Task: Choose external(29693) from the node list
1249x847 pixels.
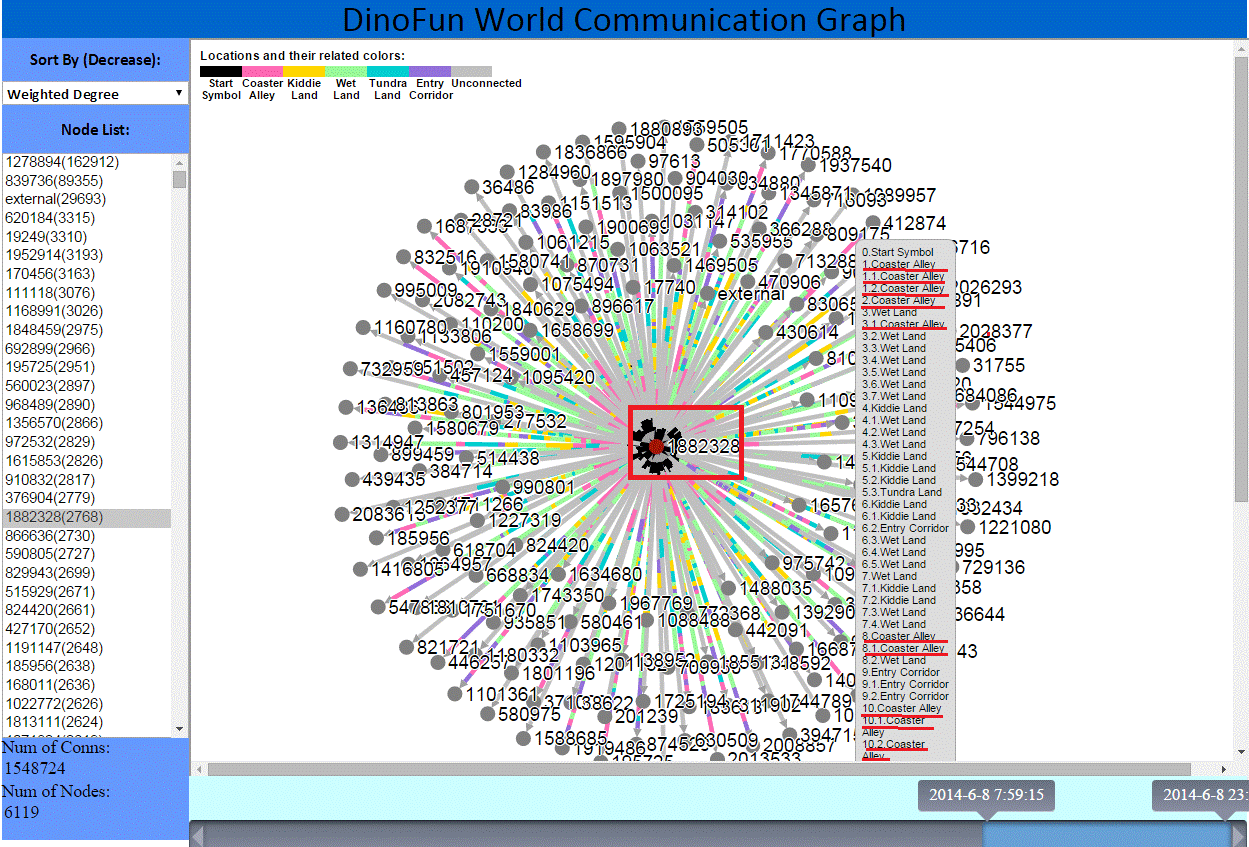Action: [x=56, y=199]
